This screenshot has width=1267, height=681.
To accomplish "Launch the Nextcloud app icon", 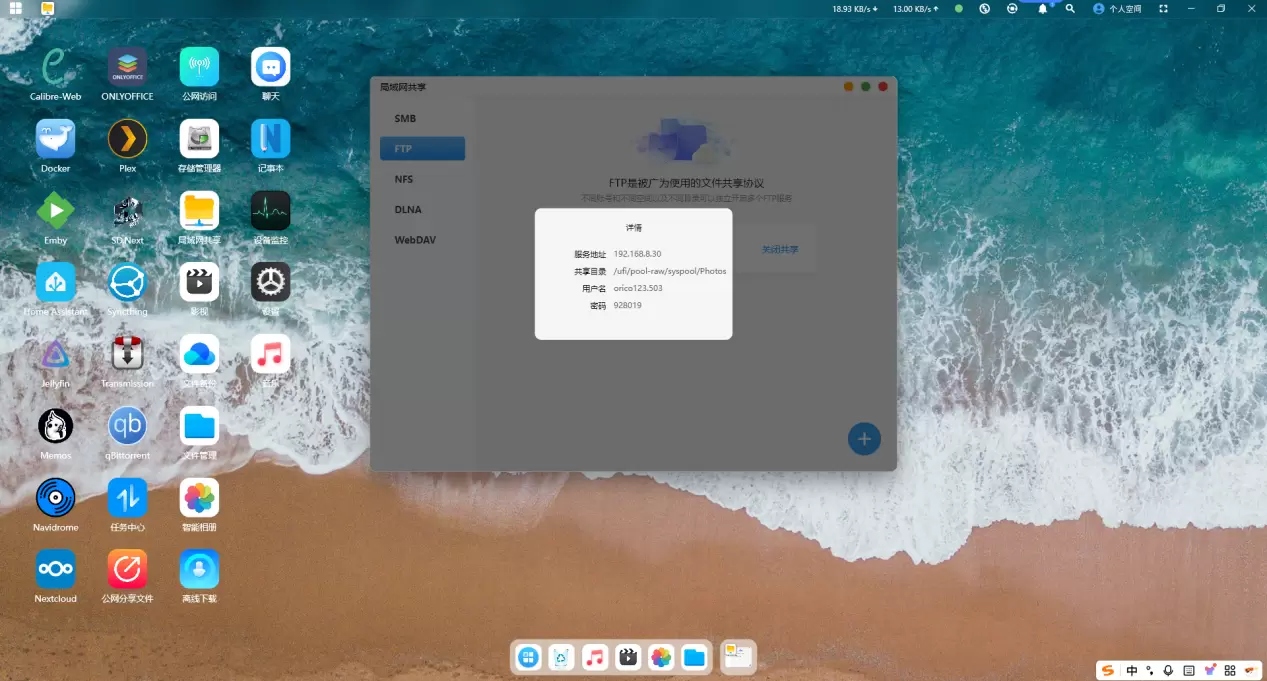I will tap(55, 570).
